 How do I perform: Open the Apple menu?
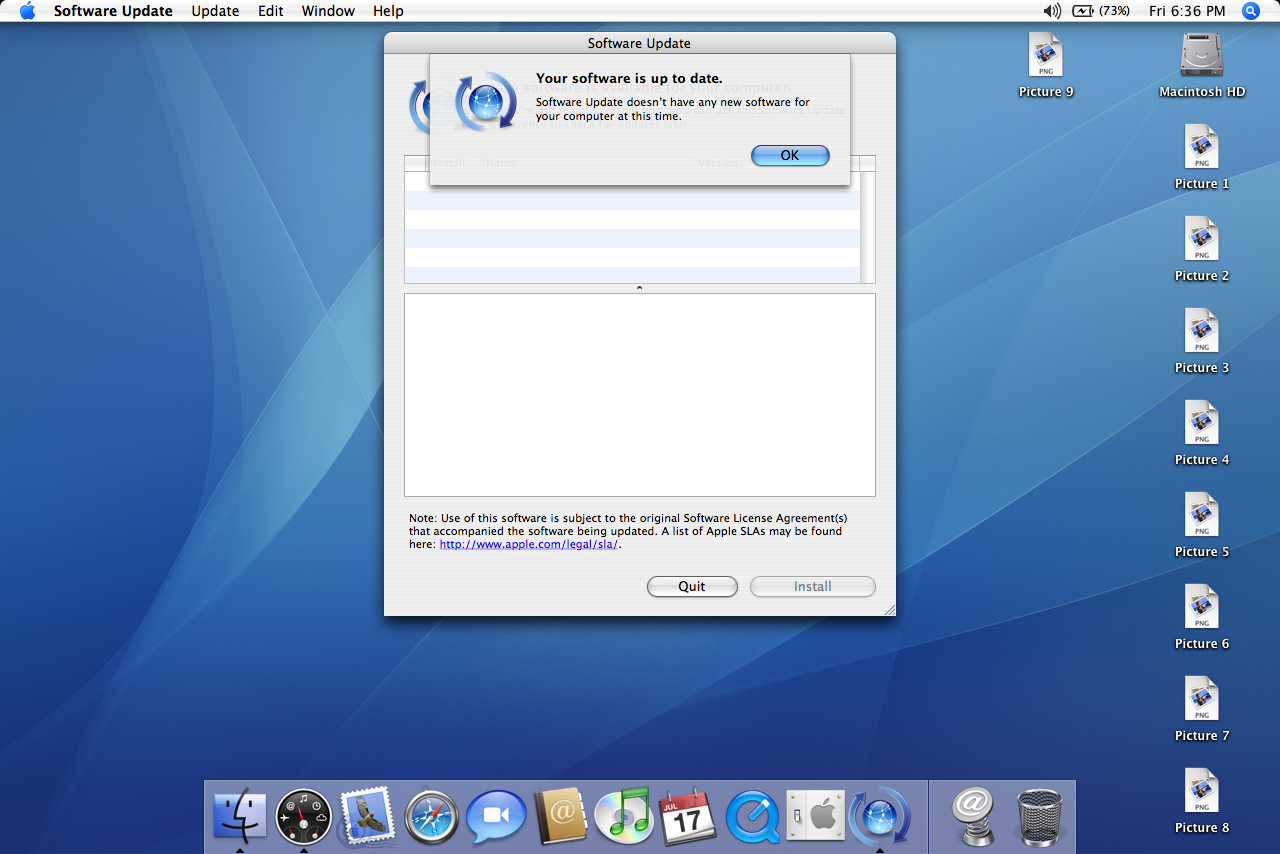27,11
